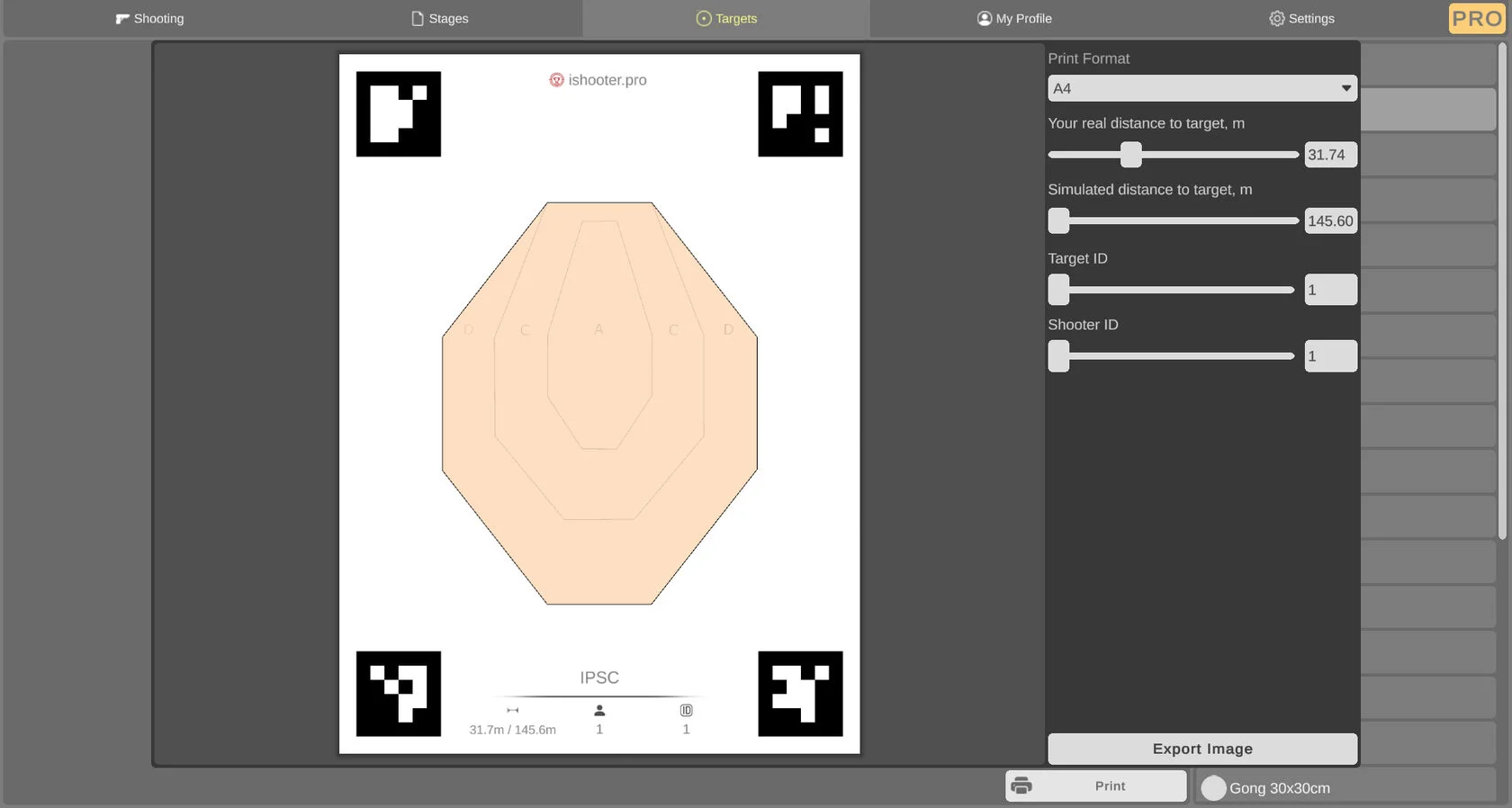Click the user avatar icon by My Profile

(x=985, y=19)
